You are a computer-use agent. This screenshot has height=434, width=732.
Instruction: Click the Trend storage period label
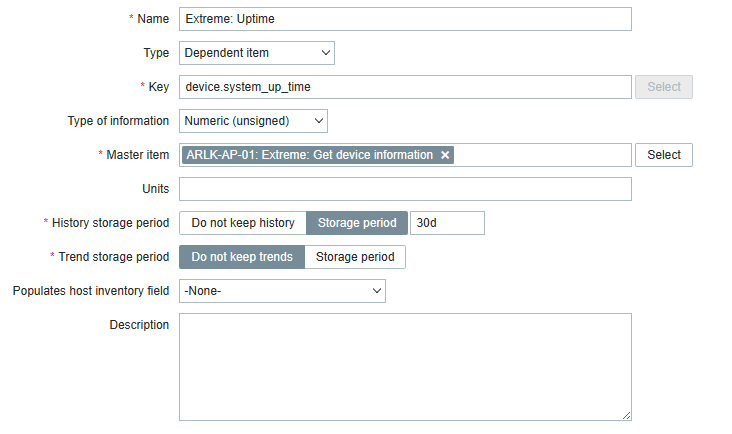coord(113,257)
